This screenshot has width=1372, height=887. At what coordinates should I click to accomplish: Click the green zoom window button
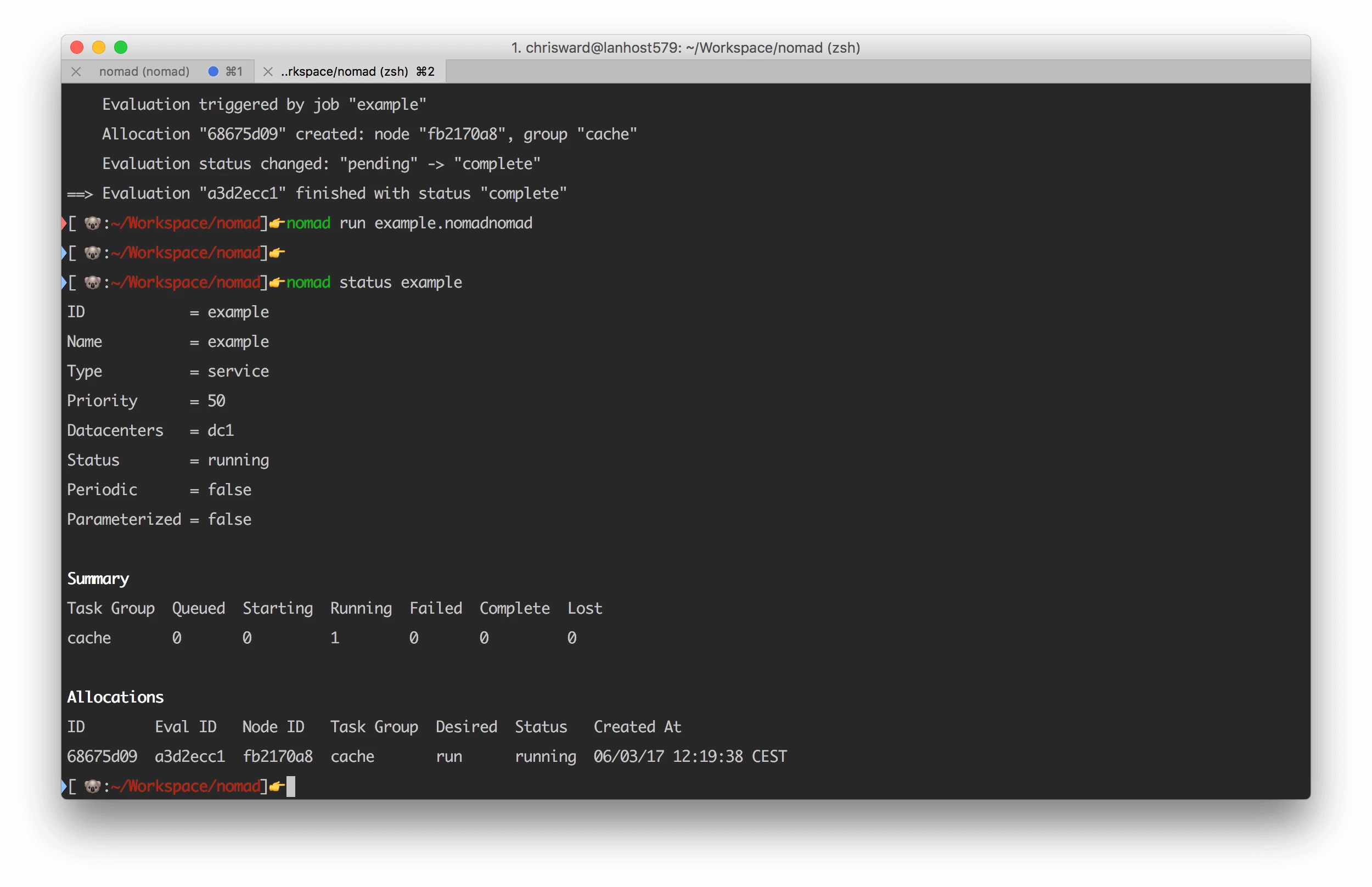pos(120,47)
